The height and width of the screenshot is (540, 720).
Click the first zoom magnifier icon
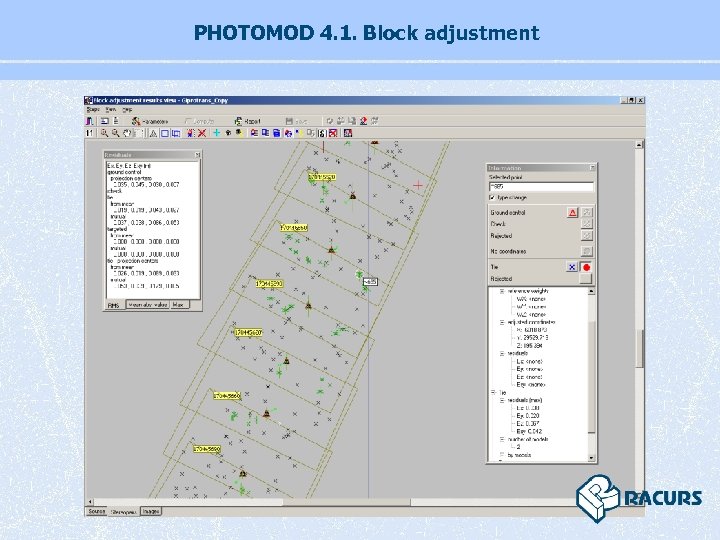pyautogui.click(x=105, y=133)
